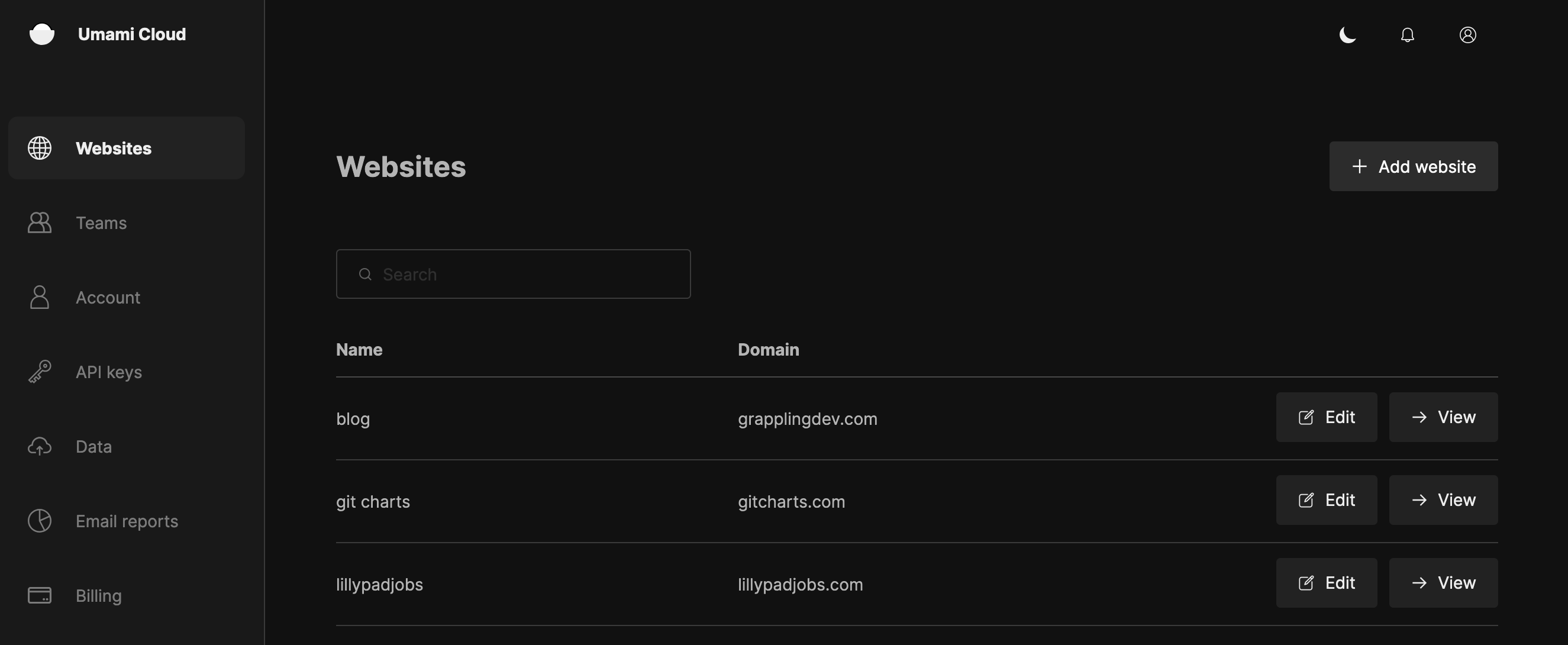Open the git charts website row
Screen dimensions: 1568x645
(x=373, y=501)
